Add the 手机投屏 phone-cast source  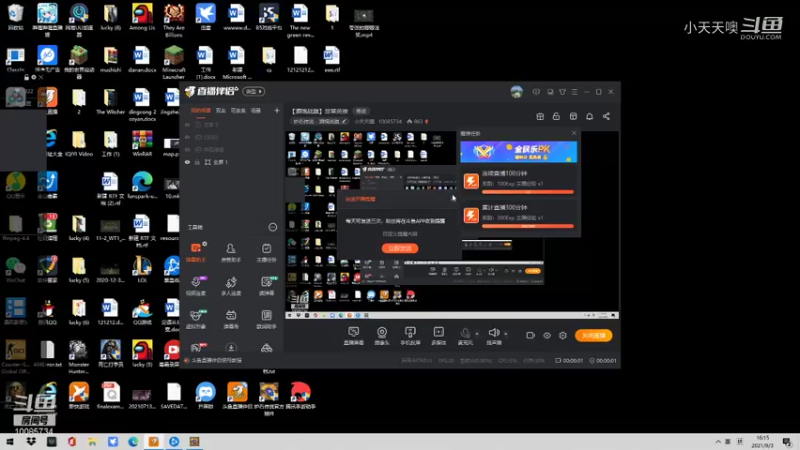(x=410, y=336)
